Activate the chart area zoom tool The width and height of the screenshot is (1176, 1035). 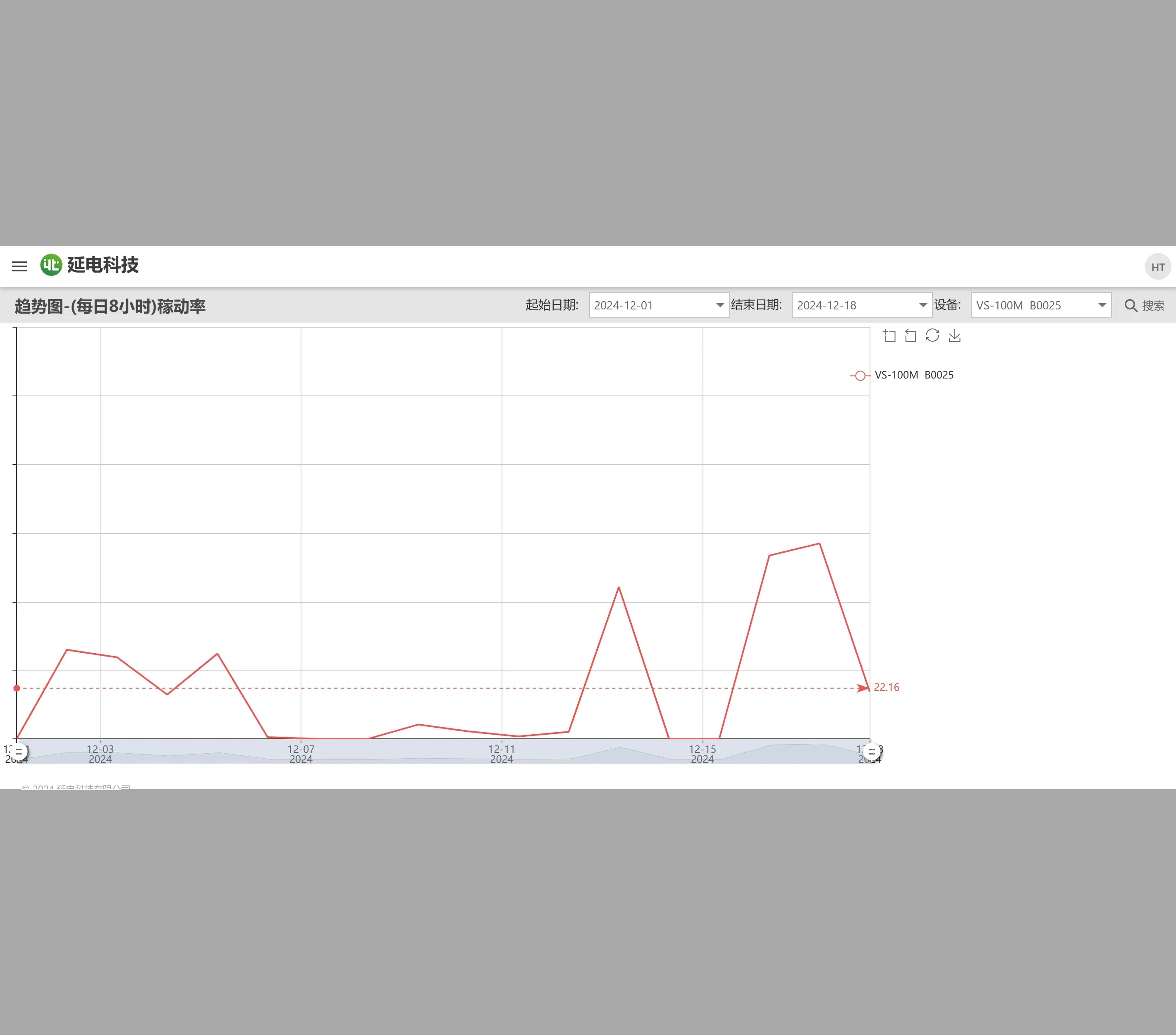click(x=889, y=335)
